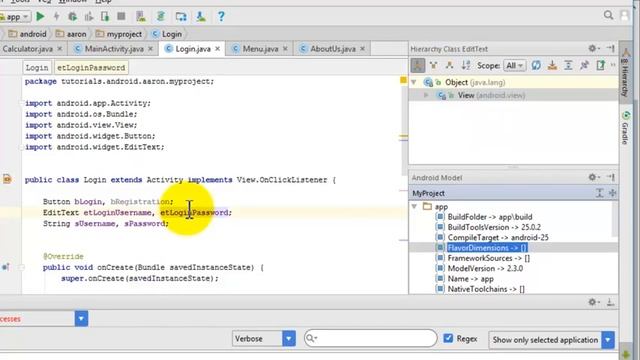Image resolution: width=640 pixels, height=360 pixels.
Task: Switch to subtypes hierarchy view
Action: point(449,65)
